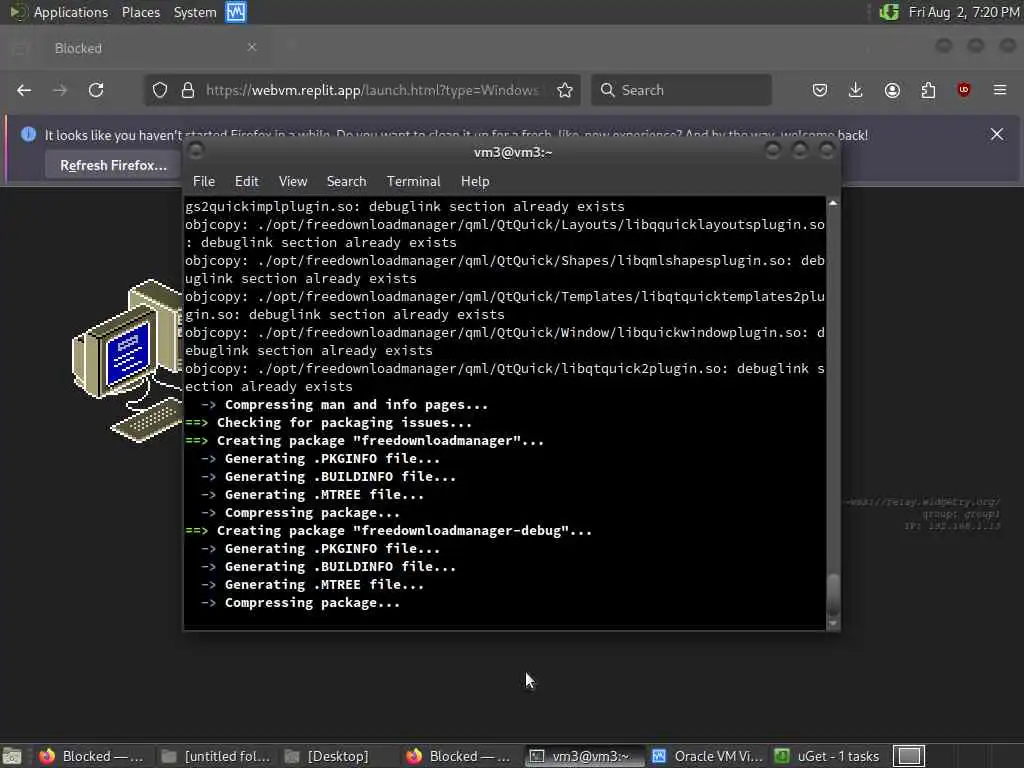Go back in Firefox

(x=24, y=90)
